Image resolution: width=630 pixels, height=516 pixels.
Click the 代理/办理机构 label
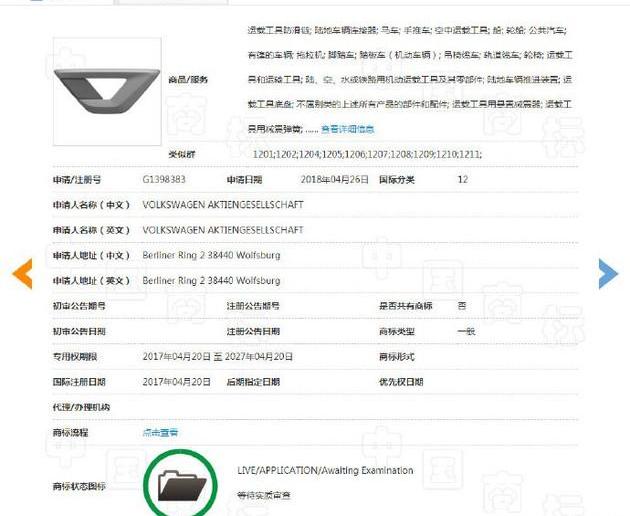pos(82,407)
